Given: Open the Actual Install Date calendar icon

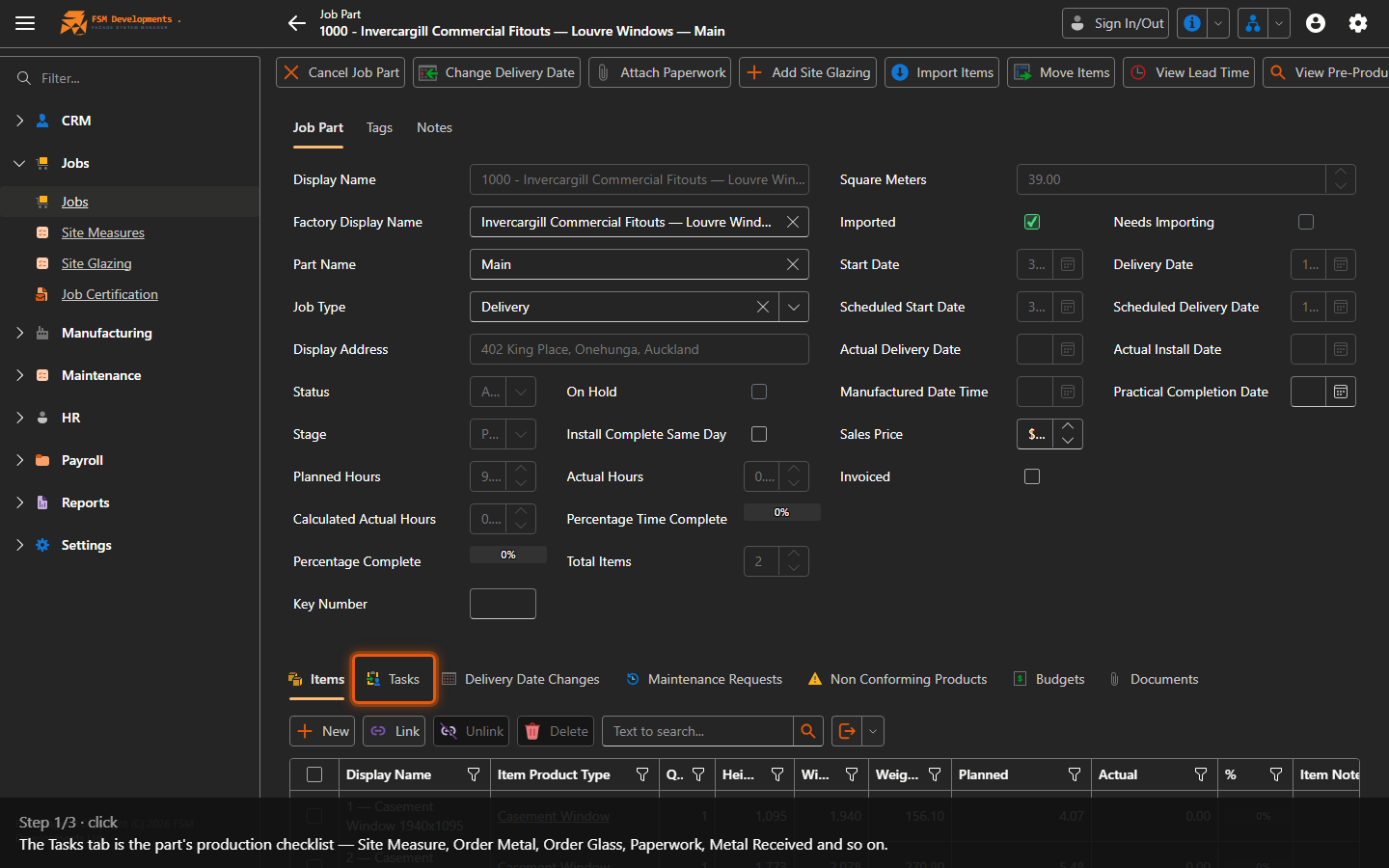Looking at the screenshot, I should coord(1341,349).
